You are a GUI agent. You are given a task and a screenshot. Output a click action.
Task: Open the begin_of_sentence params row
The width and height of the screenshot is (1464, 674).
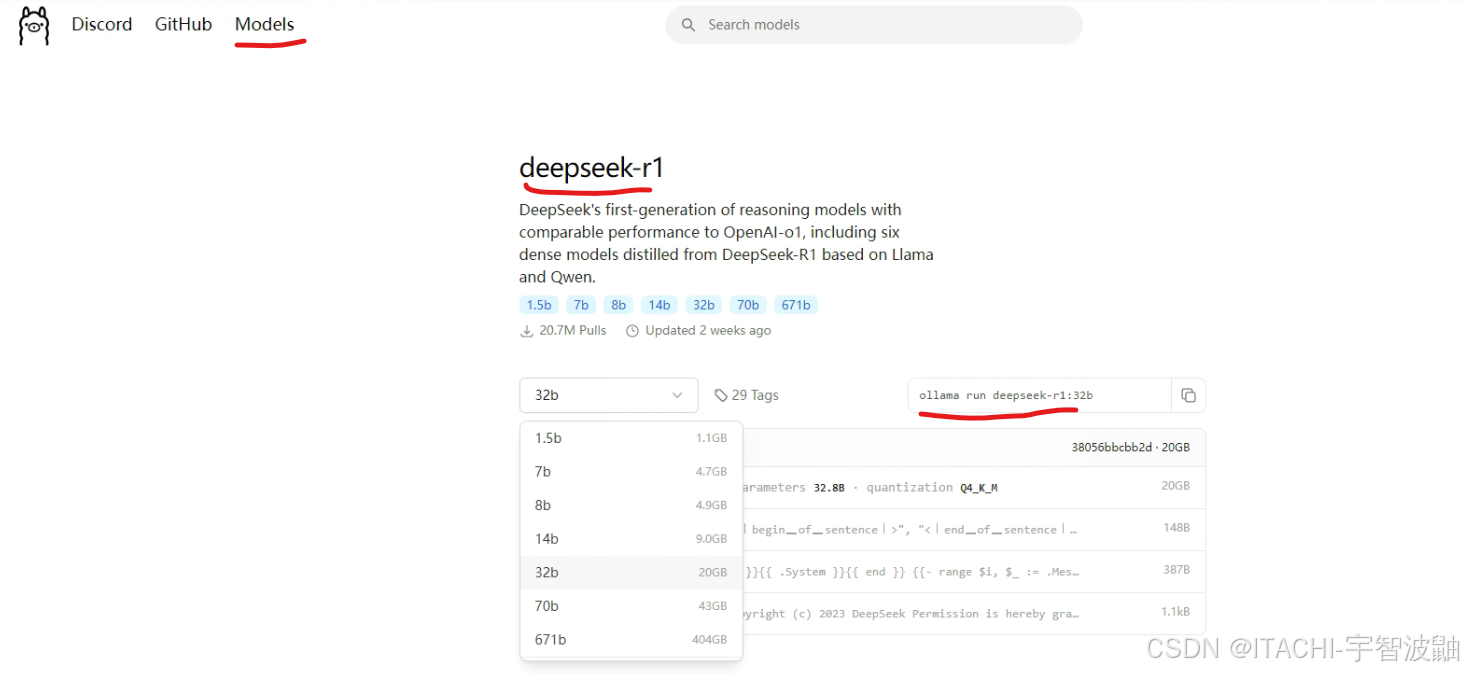tap(973, 530)
